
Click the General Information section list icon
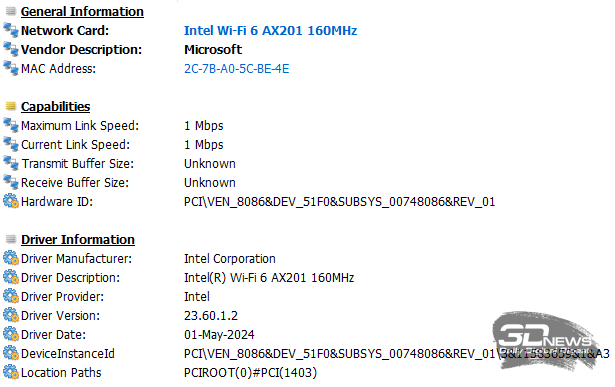click(11, 11)
